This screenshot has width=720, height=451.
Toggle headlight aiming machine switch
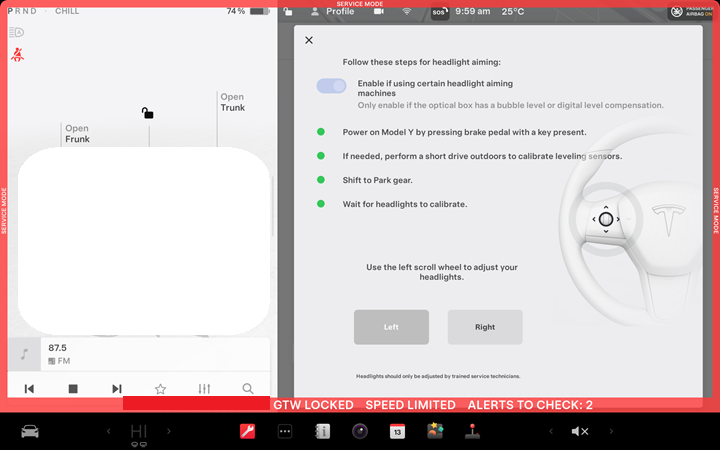pos(331,86)
